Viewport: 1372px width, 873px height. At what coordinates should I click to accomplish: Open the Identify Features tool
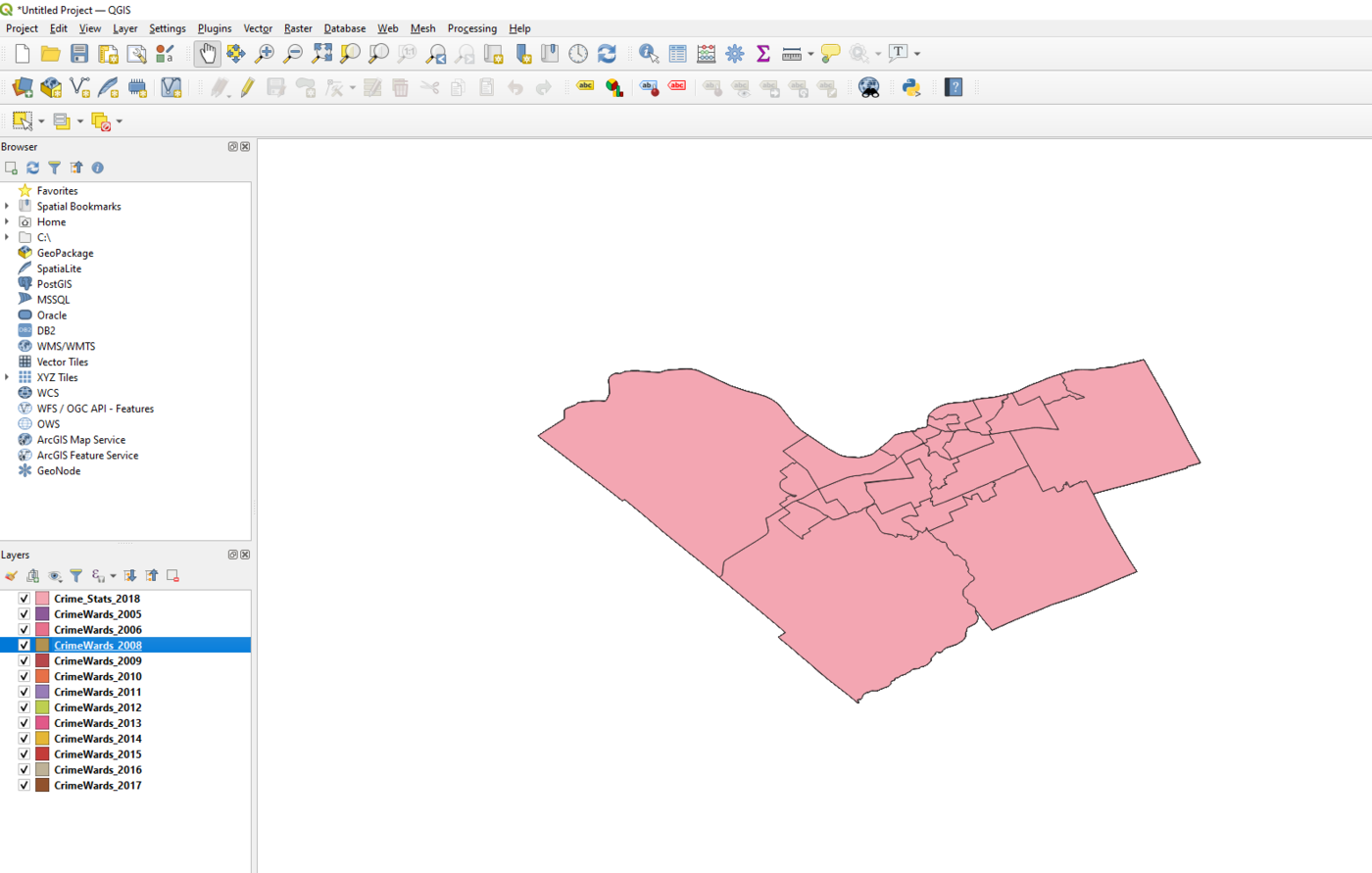(x=649, y=54)
